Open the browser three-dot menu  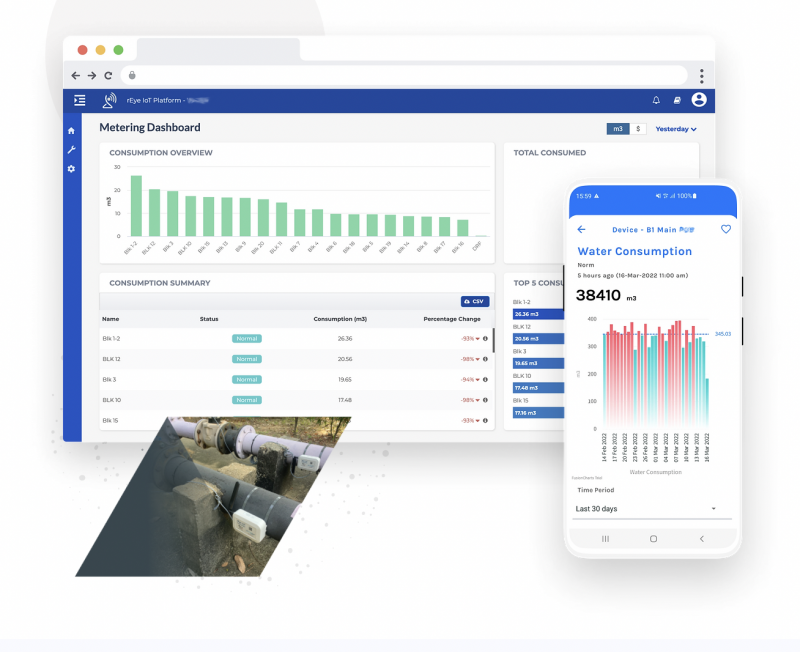click(702, 76)
